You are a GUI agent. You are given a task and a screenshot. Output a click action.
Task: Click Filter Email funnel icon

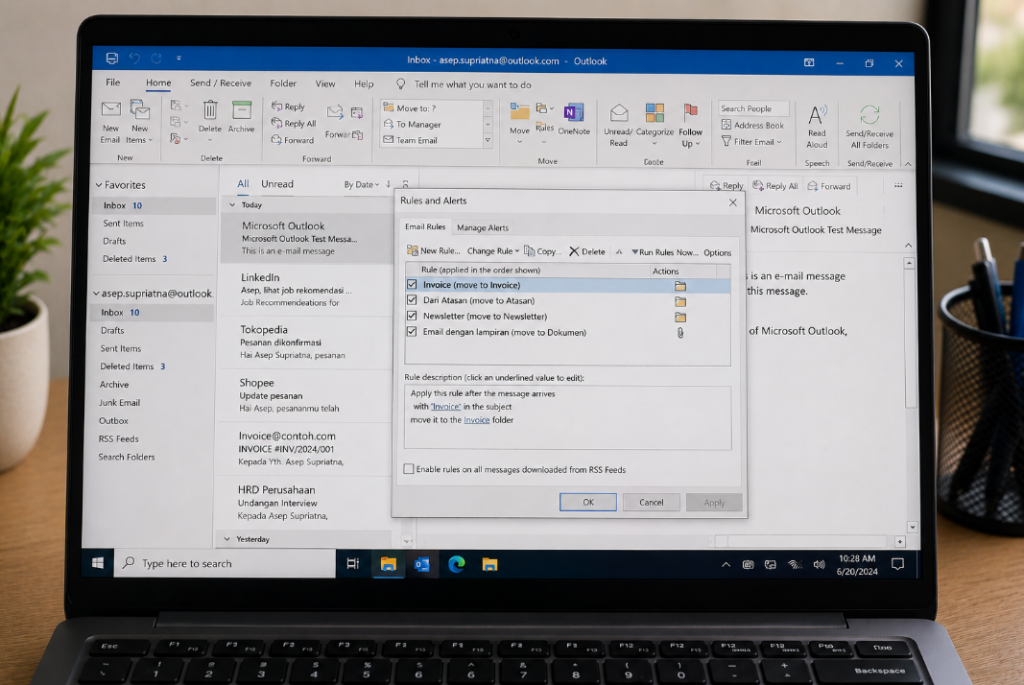click(x=726, y=141)
